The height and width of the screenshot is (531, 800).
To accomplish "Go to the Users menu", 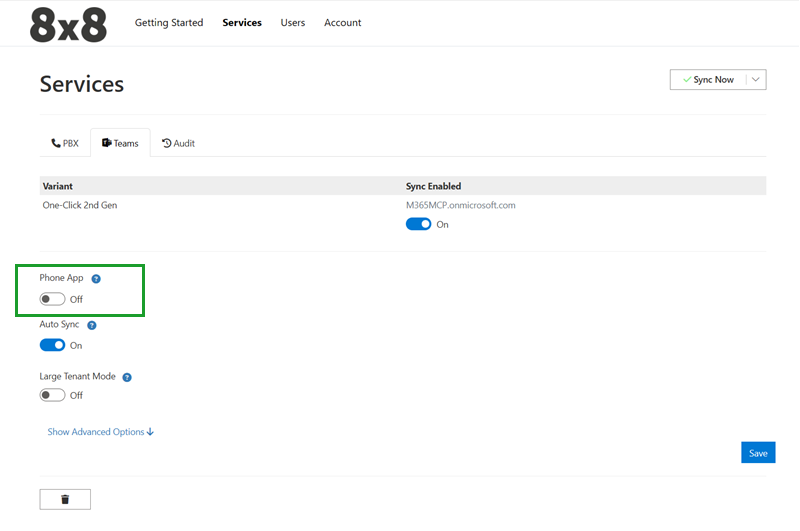I will 293,23.
